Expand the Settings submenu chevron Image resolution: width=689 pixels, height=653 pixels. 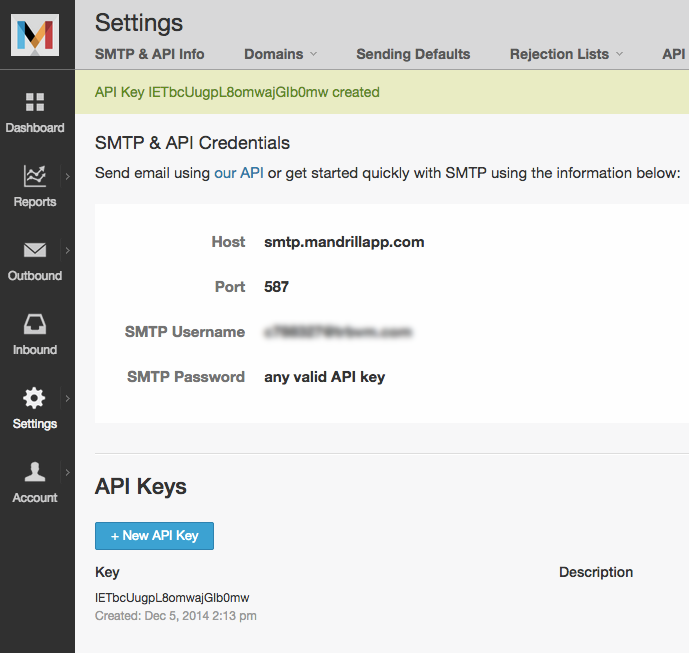coord(67,398)
